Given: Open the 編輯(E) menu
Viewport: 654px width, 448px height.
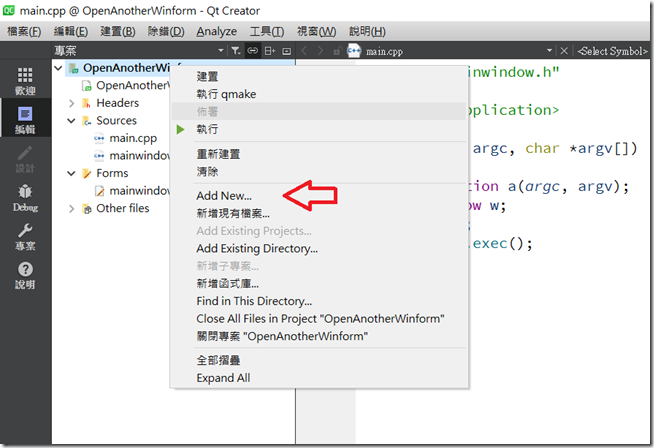Looking at the screenshot, I should (x=71, y=31).
